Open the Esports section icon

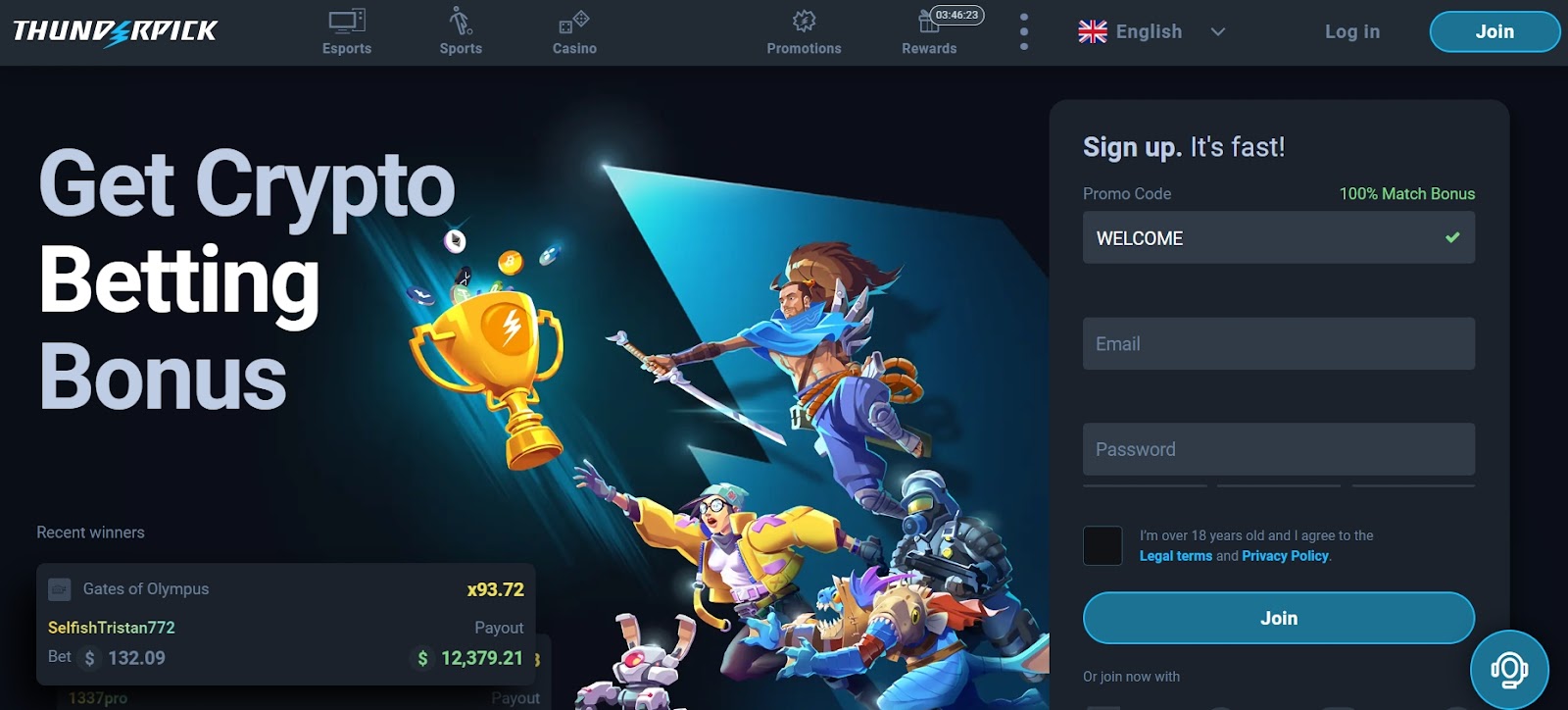(x=347, y=21)
